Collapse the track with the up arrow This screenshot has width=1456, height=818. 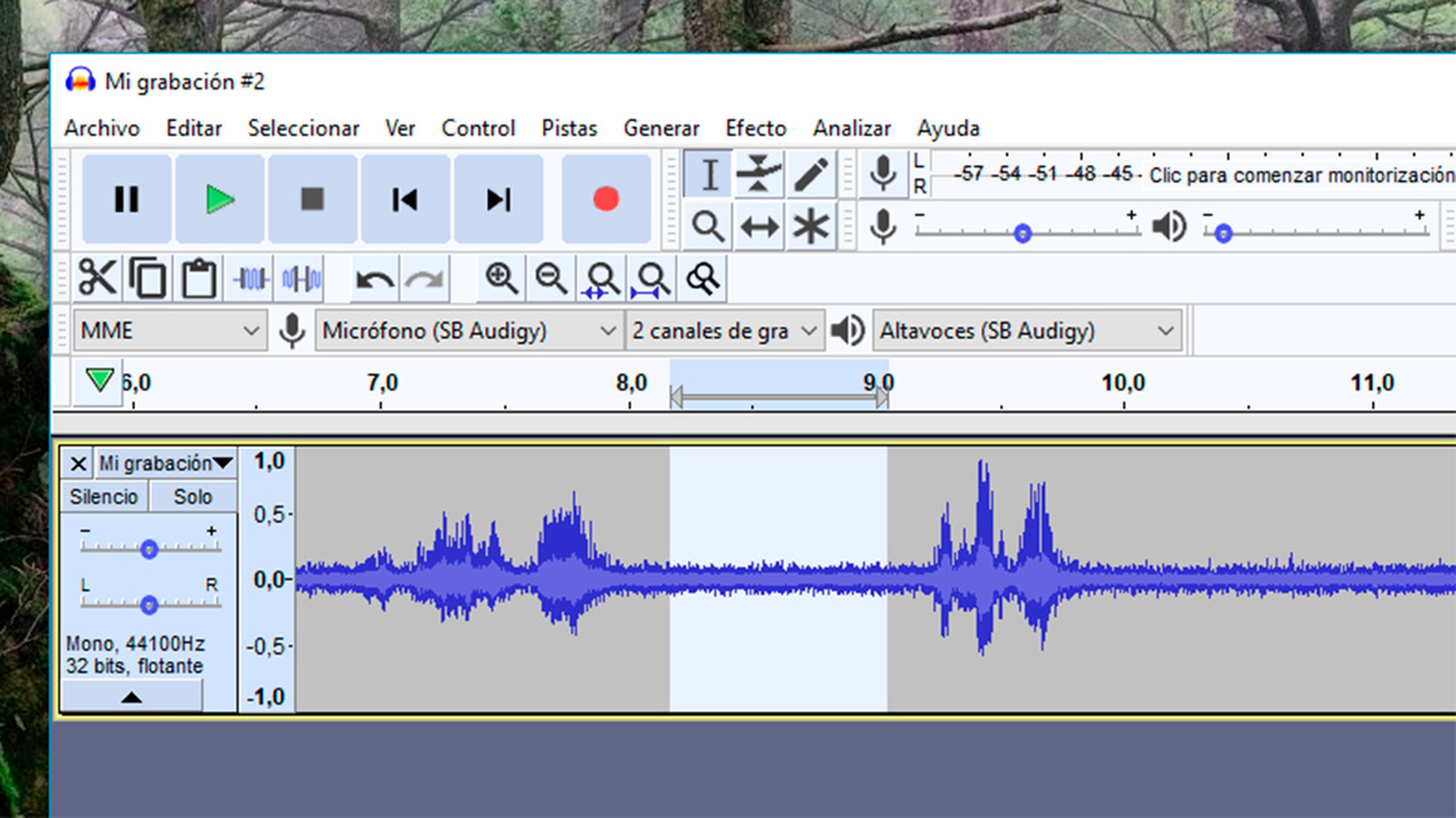click(132, 697)
